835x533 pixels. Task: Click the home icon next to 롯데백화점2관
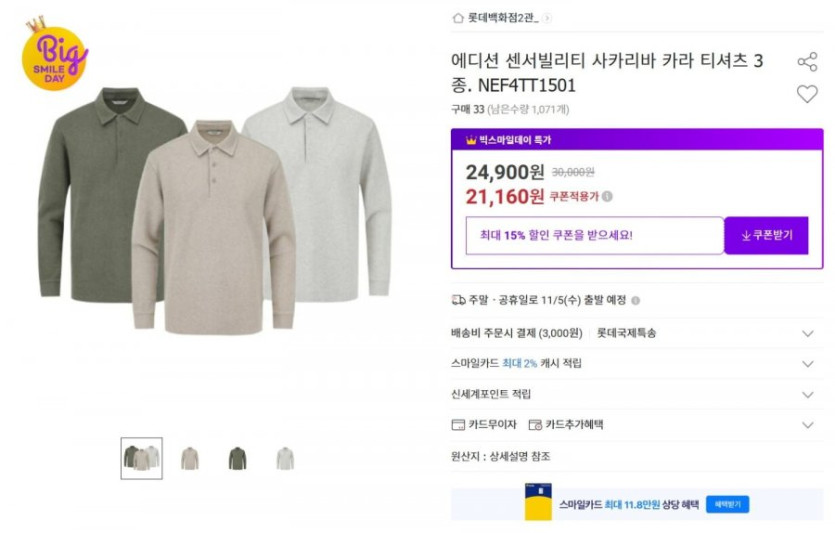[x=458, y=17]
